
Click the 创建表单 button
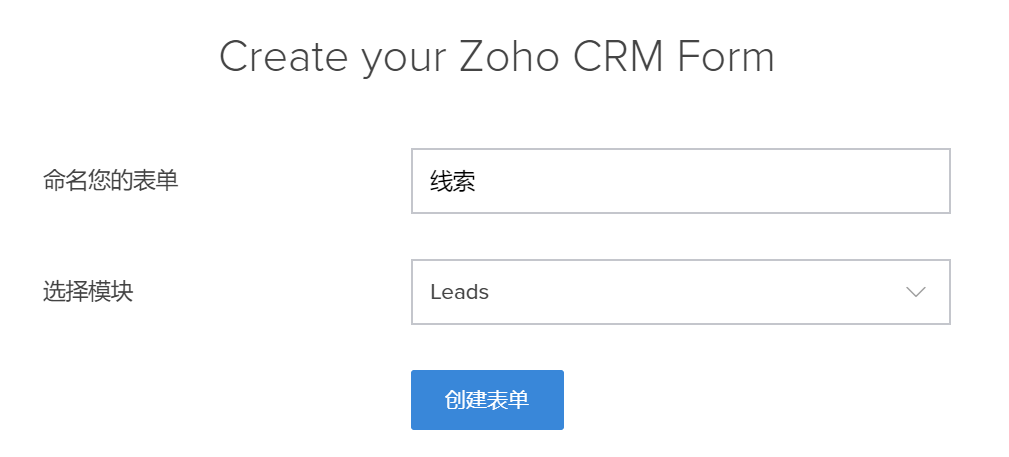pyautogui.click(x=487, y=400)
